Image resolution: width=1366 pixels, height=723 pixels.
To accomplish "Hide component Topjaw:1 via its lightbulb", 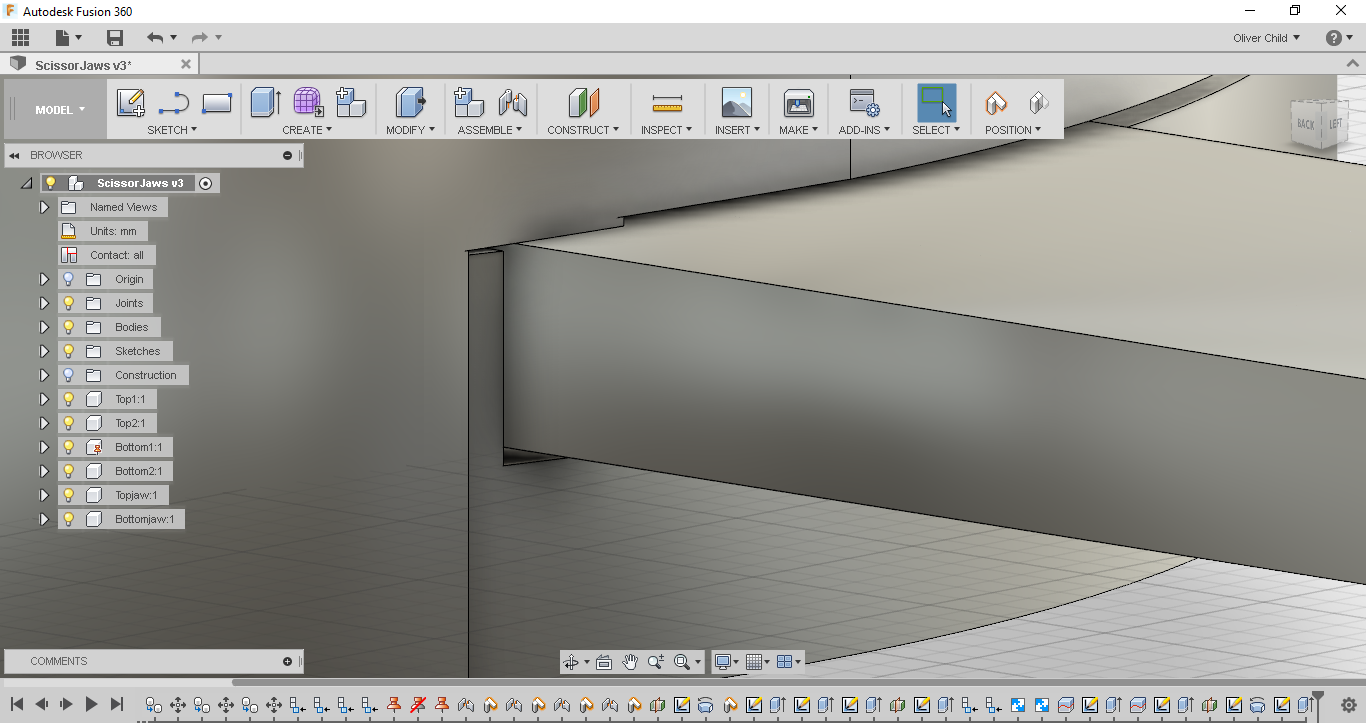I will coord(69,495).
